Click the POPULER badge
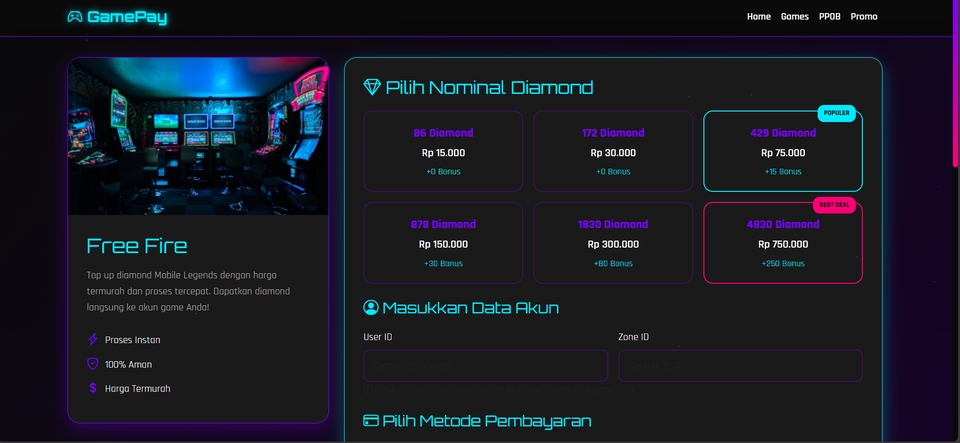Screen dimensions: 960x443 836,113
